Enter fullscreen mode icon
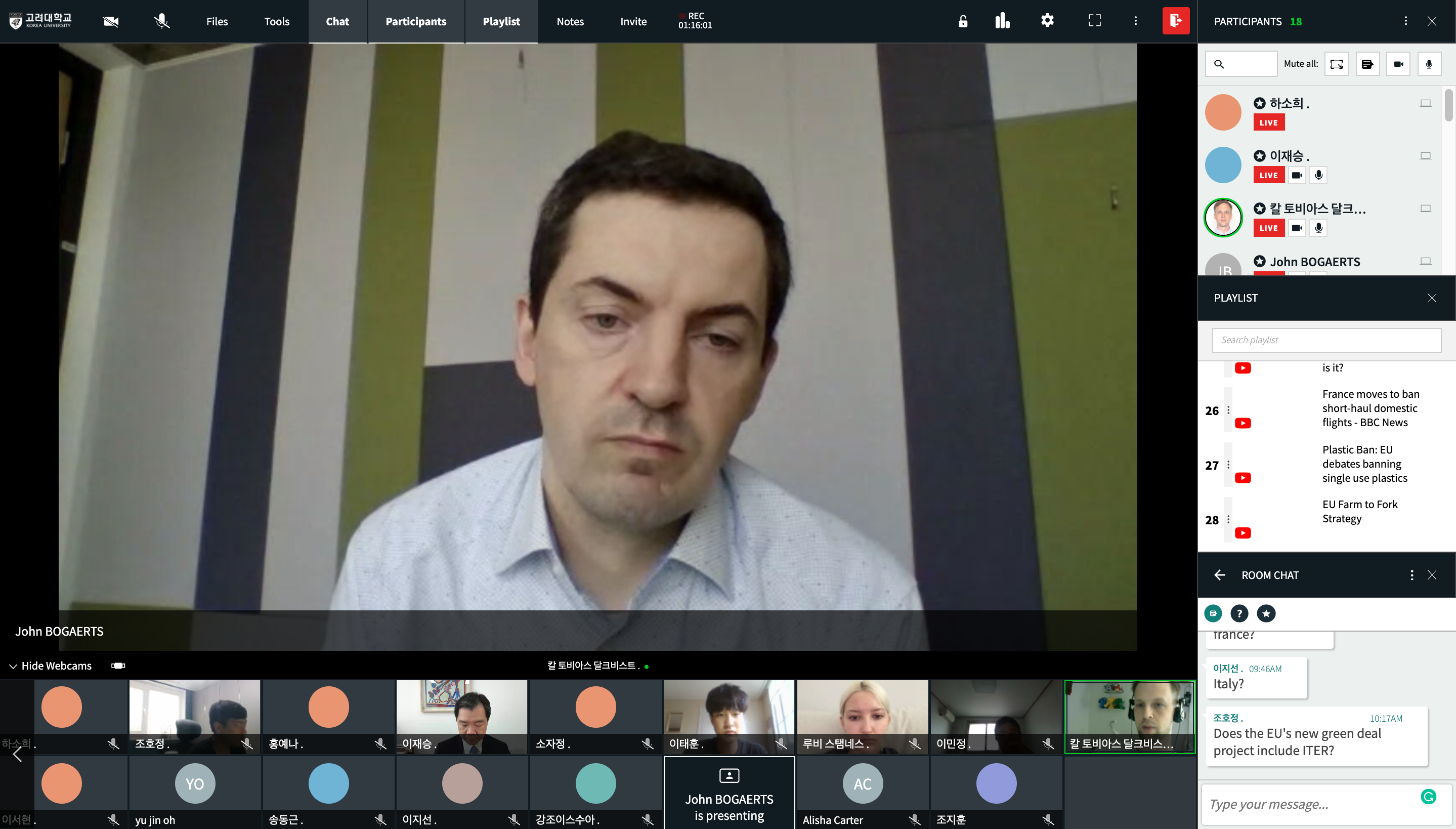 [x=1094, y=21]
